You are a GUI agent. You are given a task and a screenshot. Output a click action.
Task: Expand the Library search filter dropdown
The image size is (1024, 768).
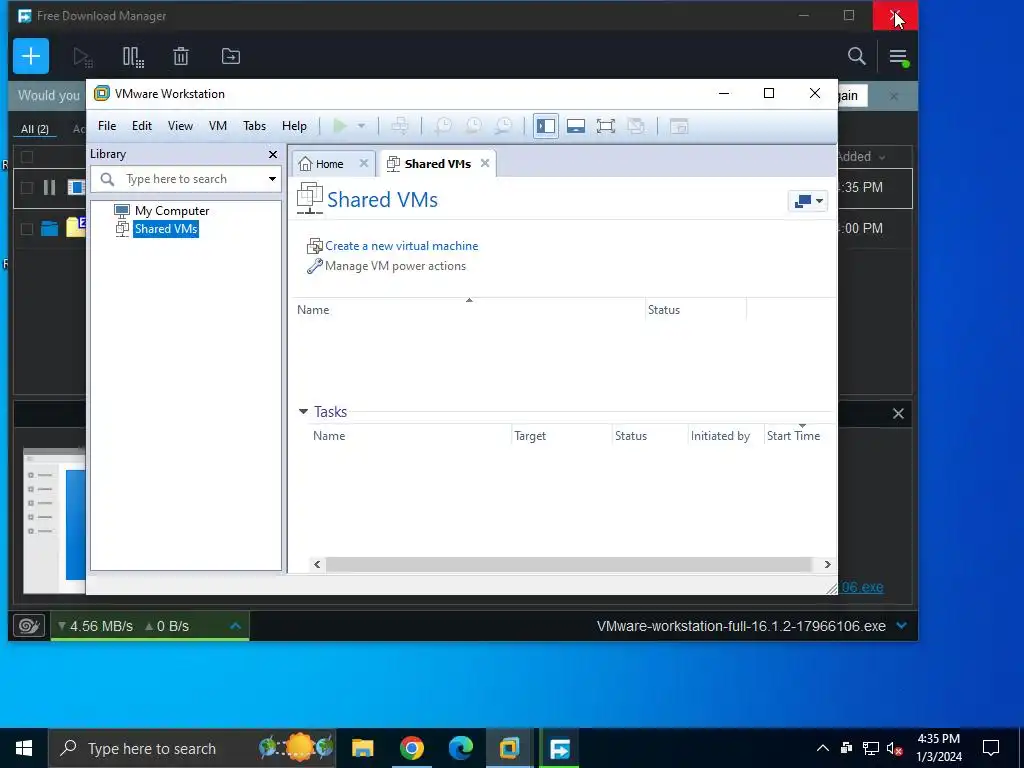(272, 179)
